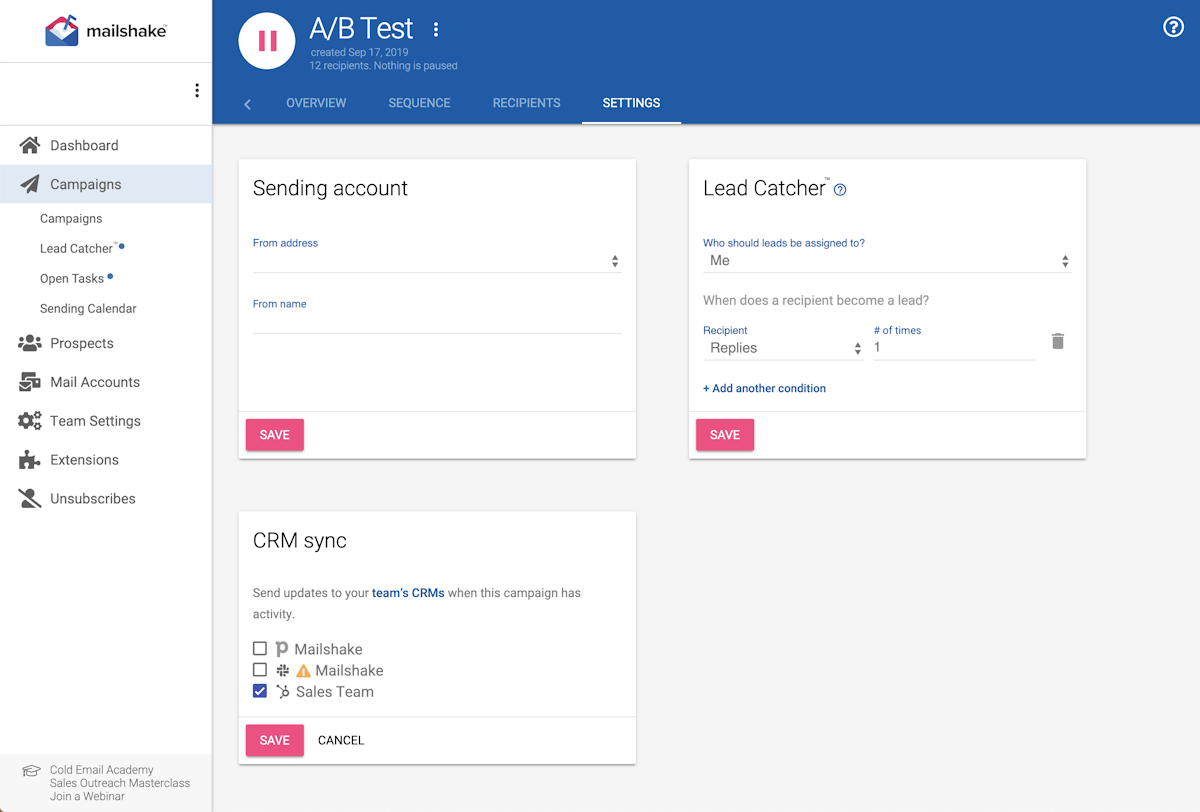
Task: Cancel the CRM sync changes
Action: 341,740
